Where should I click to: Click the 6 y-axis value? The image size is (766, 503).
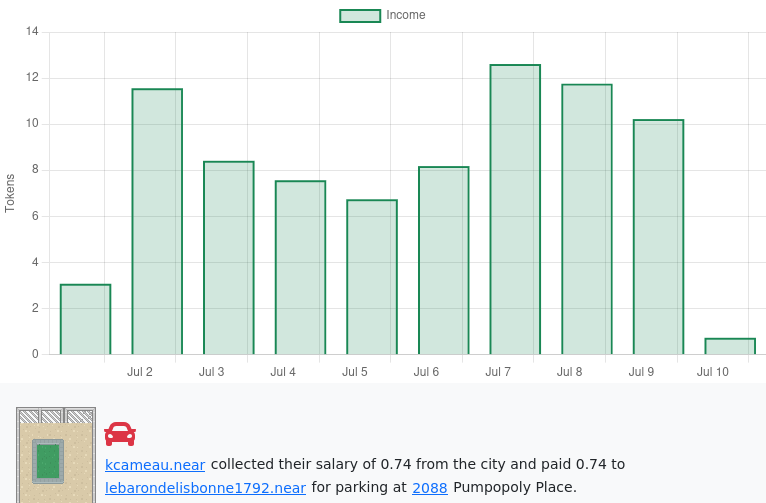click(35, 216)
